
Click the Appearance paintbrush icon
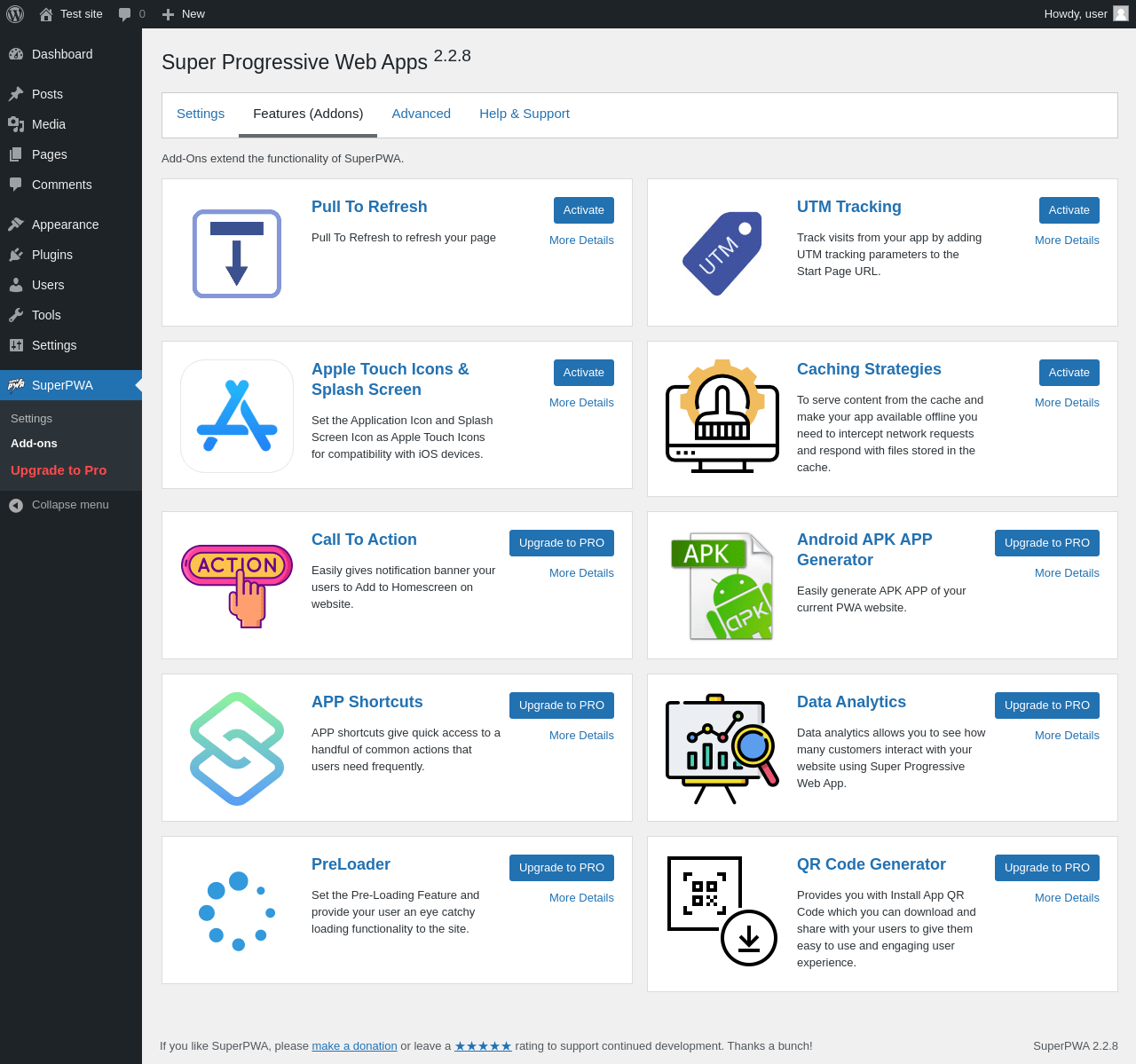tap(16, 225)
